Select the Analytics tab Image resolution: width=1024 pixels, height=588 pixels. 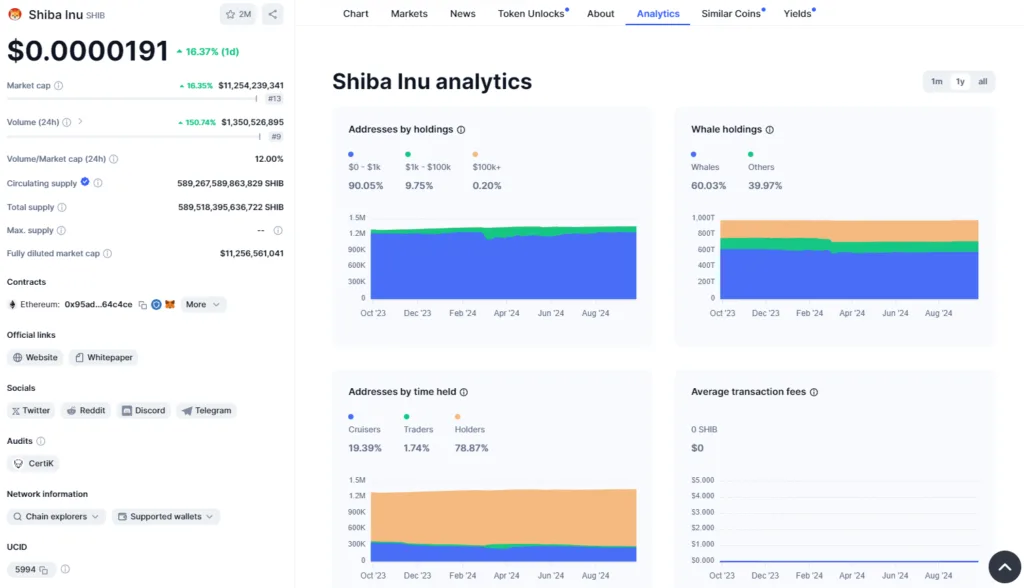click(x=658, y=14)
